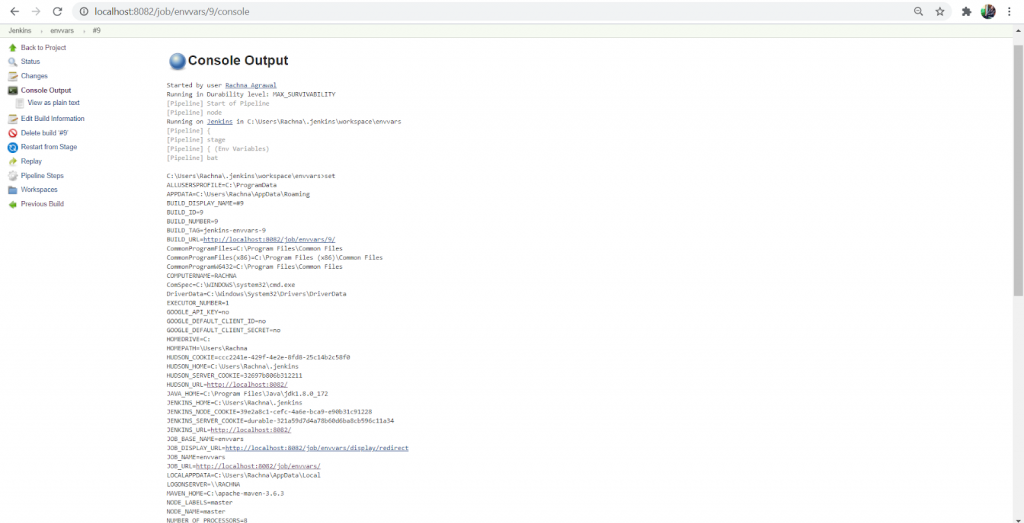Go to Previous Build
This screenshot has width=1024, height=523.
(42, 204)
